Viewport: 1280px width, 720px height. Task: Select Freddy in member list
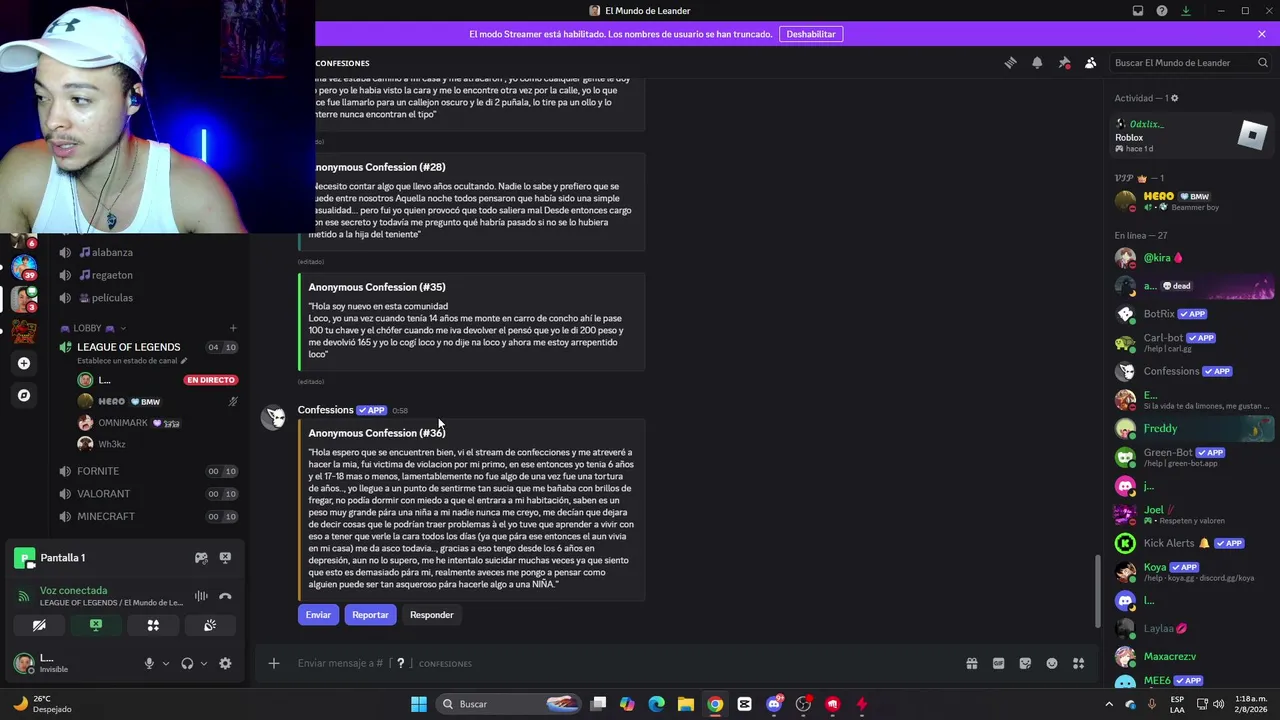click(1193, 429)
